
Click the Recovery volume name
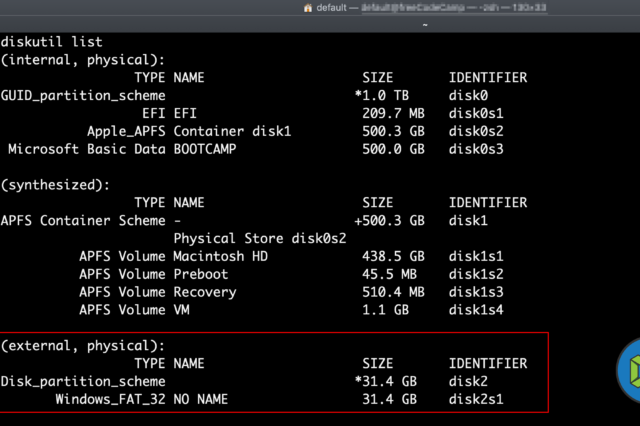(x=206, y=292)
